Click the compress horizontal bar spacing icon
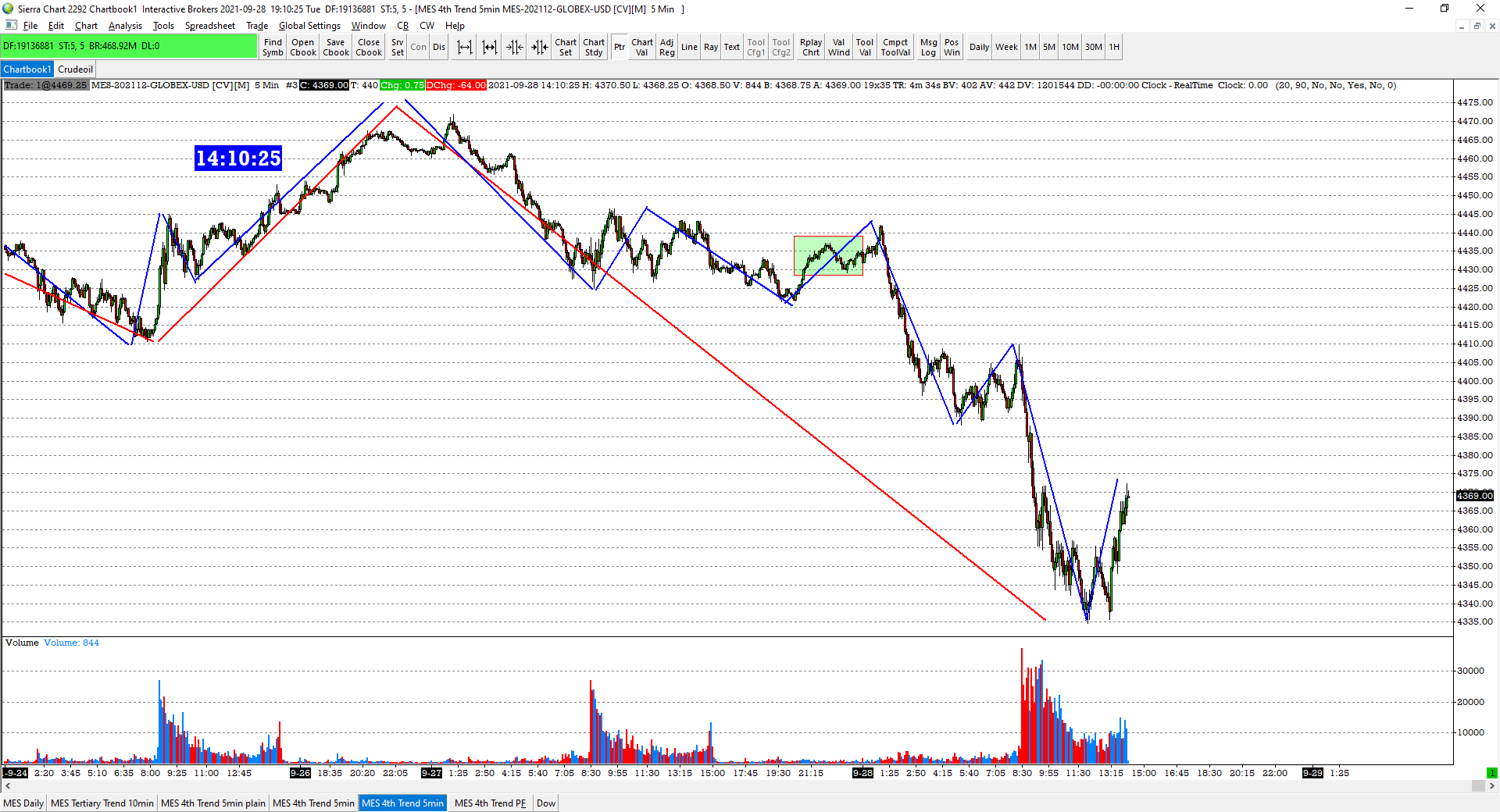Viewport: 1500px width, 812px height. tap(490, 48)
